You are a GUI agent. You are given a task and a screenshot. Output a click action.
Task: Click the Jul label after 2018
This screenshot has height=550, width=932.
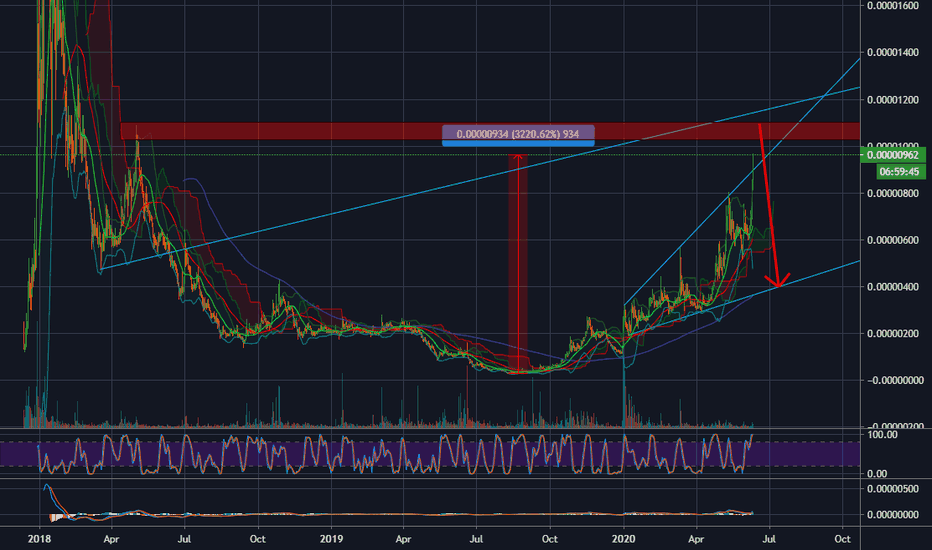click(184, 539)
